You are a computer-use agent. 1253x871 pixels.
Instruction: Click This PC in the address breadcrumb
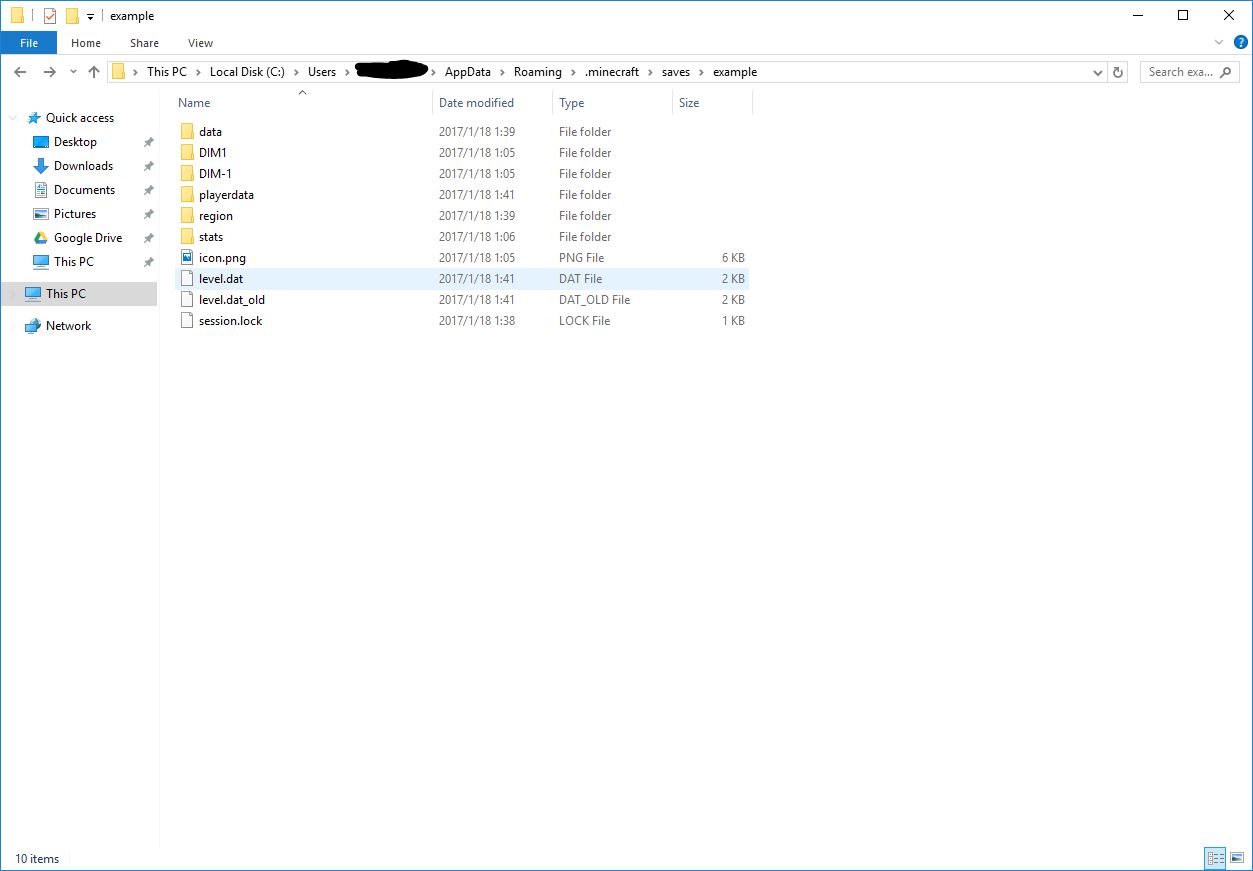(x=166, y=72)
